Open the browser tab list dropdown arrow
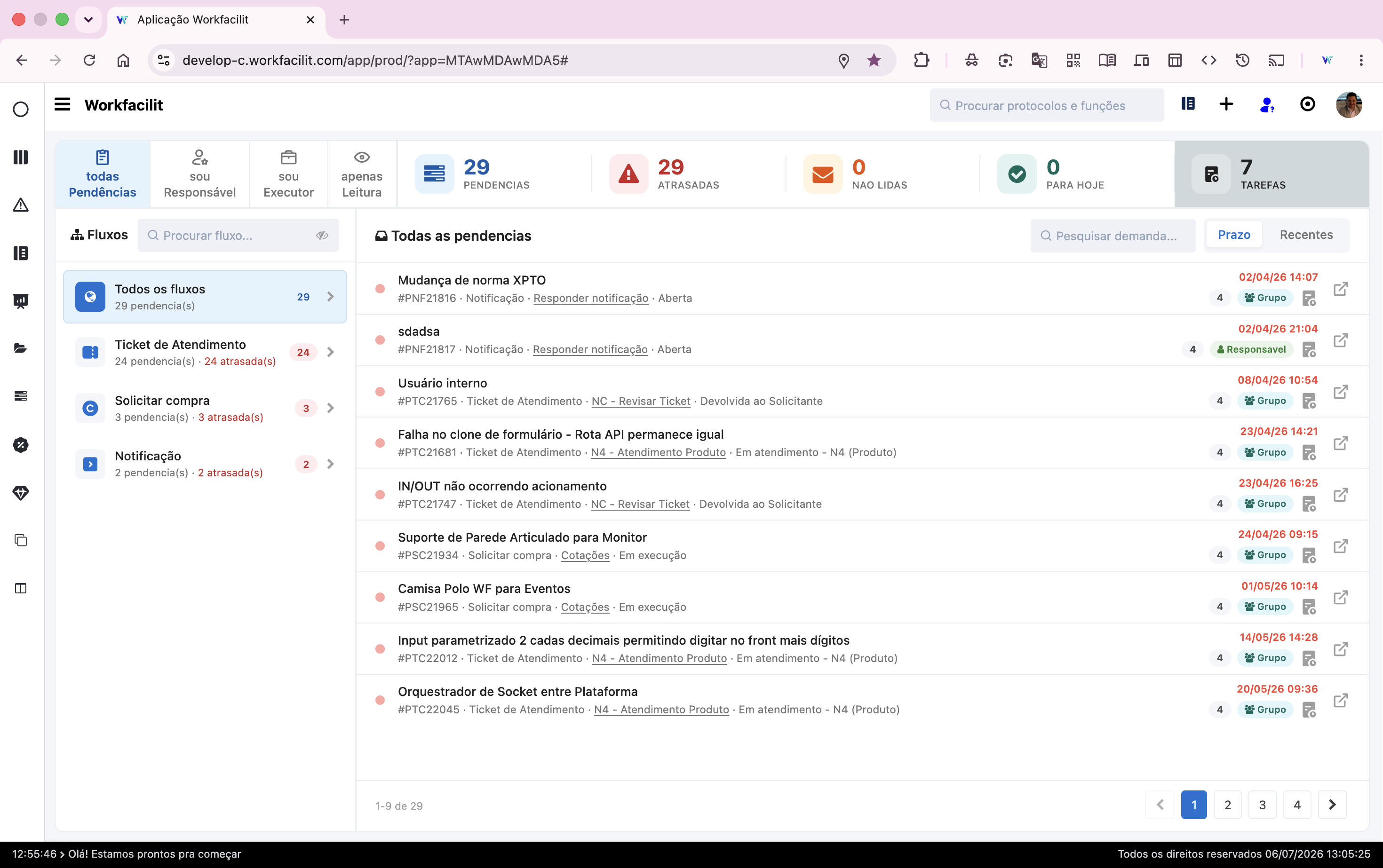Screen dimensions: 1383x868 pos(88,20)
